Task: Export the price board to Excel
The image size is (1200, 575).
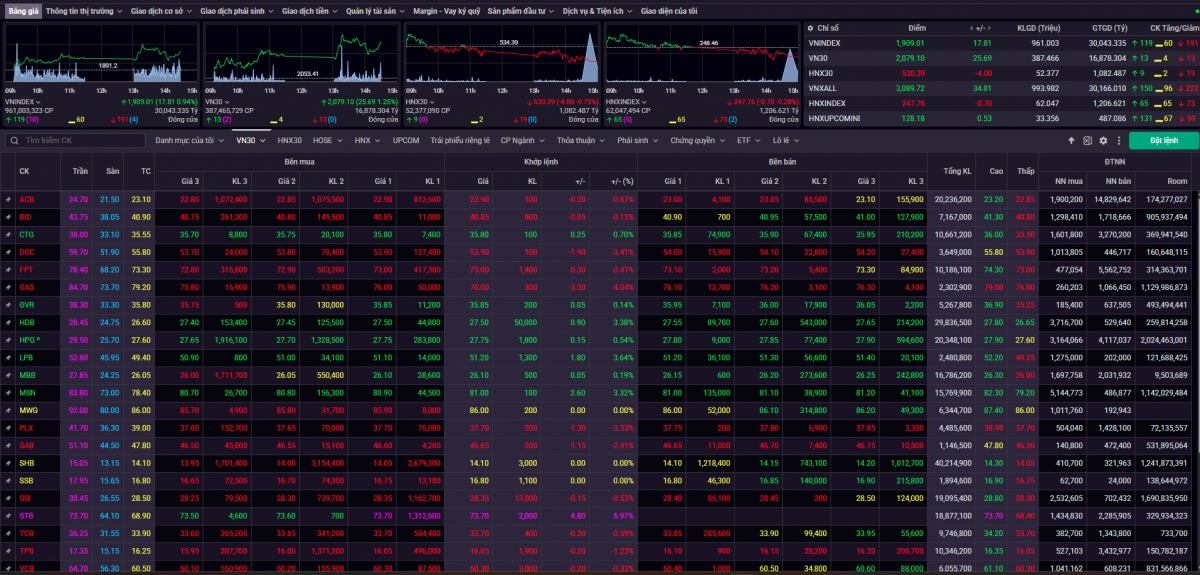Action: pos(1088,141)
